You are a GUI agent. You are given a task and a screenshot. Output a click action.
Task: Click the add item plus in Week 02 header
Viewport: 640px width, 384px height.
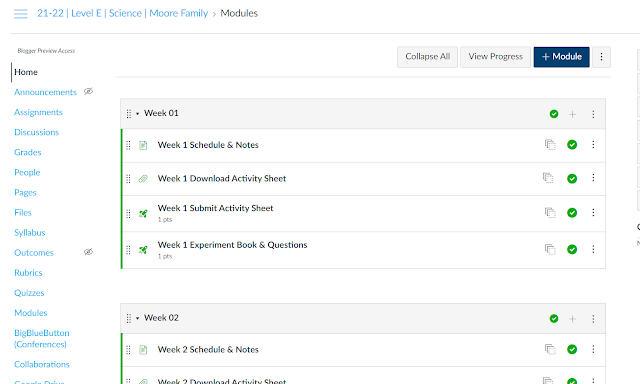point(573,319)
